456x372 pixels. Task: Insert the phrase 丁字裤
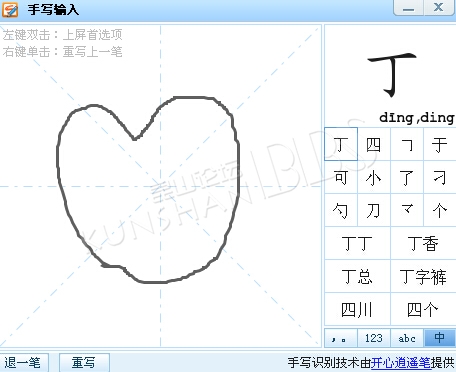point(423,276)
